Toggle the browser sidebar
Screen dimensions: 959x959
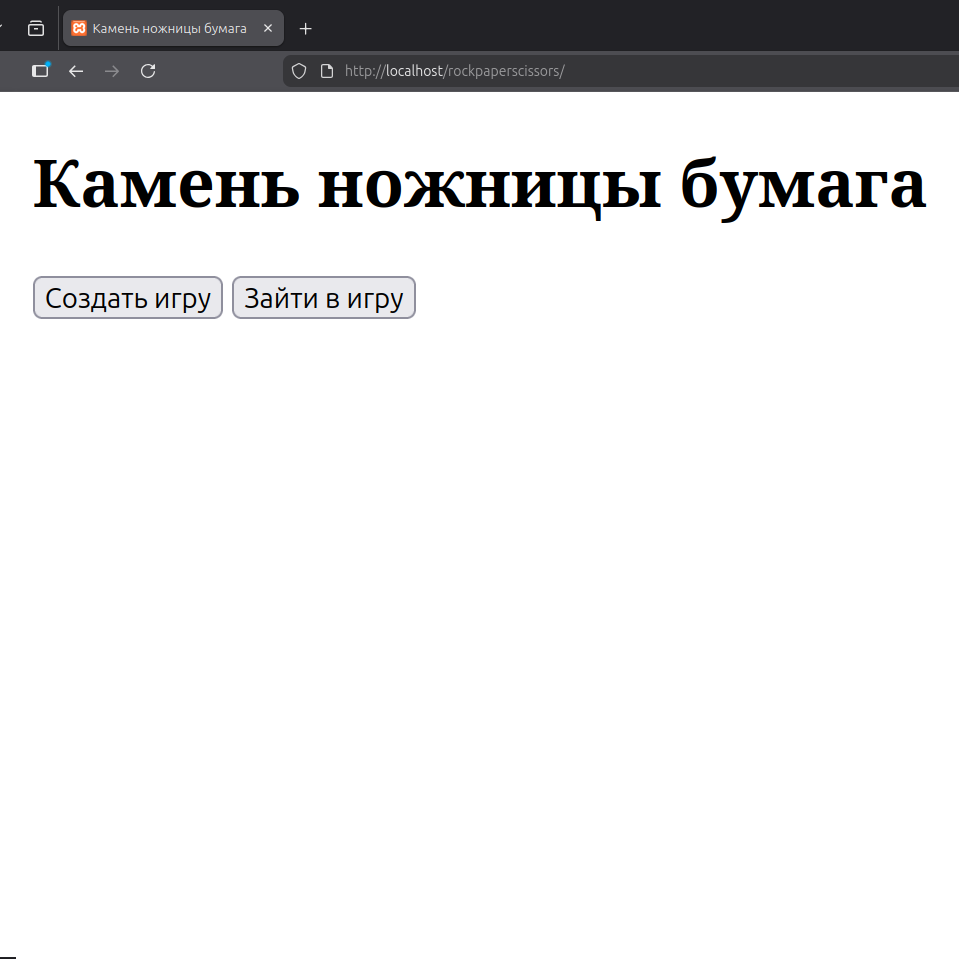[40, 71]
